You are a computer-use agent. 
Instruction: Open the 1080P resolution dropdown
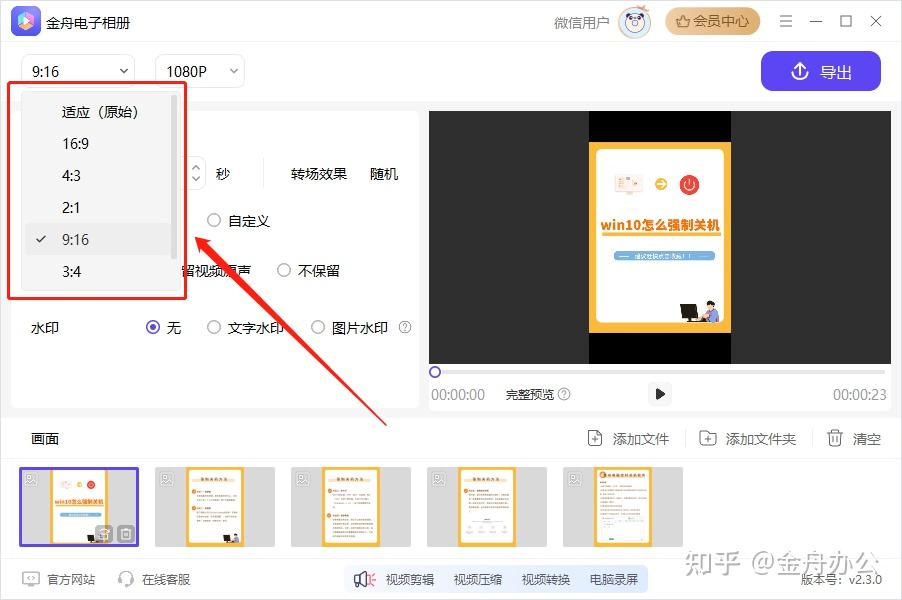(198, 70)
